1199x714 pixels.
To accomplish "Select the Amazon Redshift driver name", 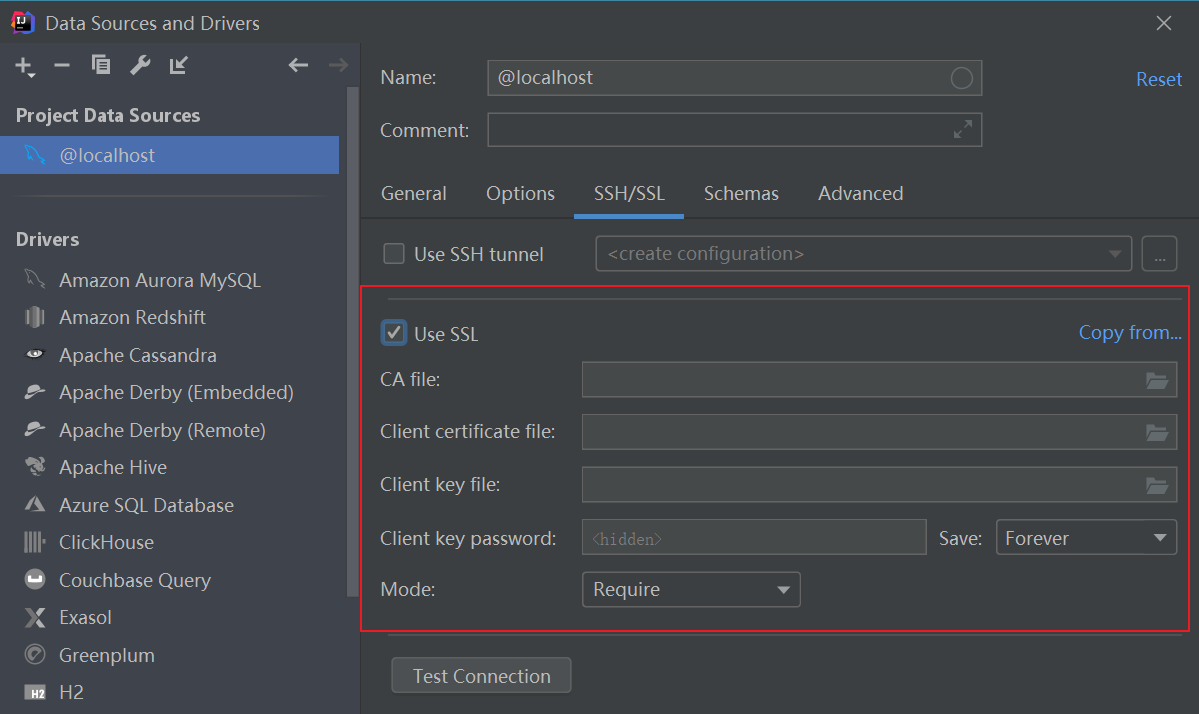I will 132,317.
